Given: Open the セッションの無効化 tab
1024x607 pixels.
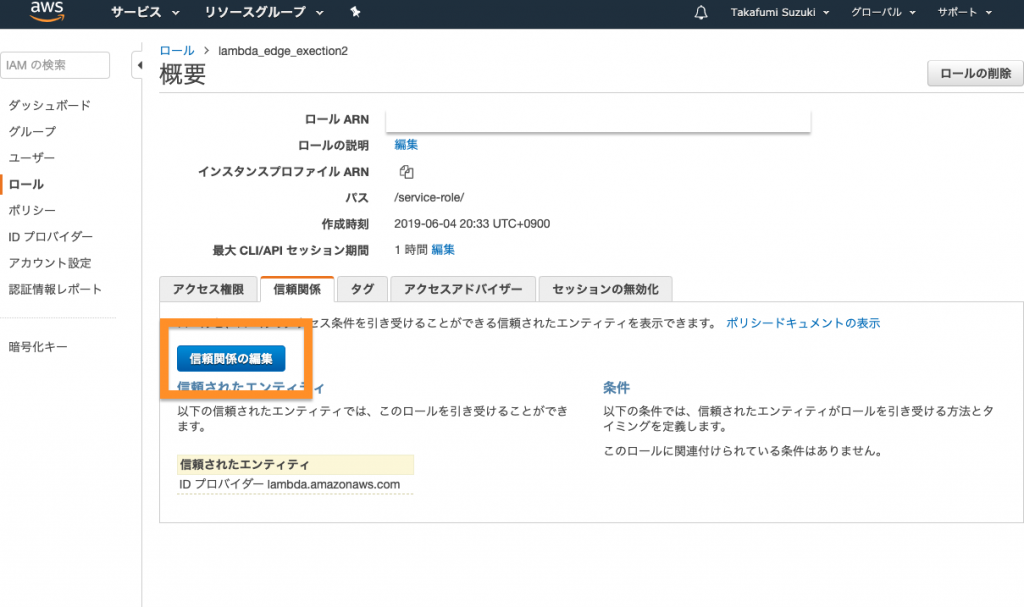Looking at the screenshot, I should (606, 289).
